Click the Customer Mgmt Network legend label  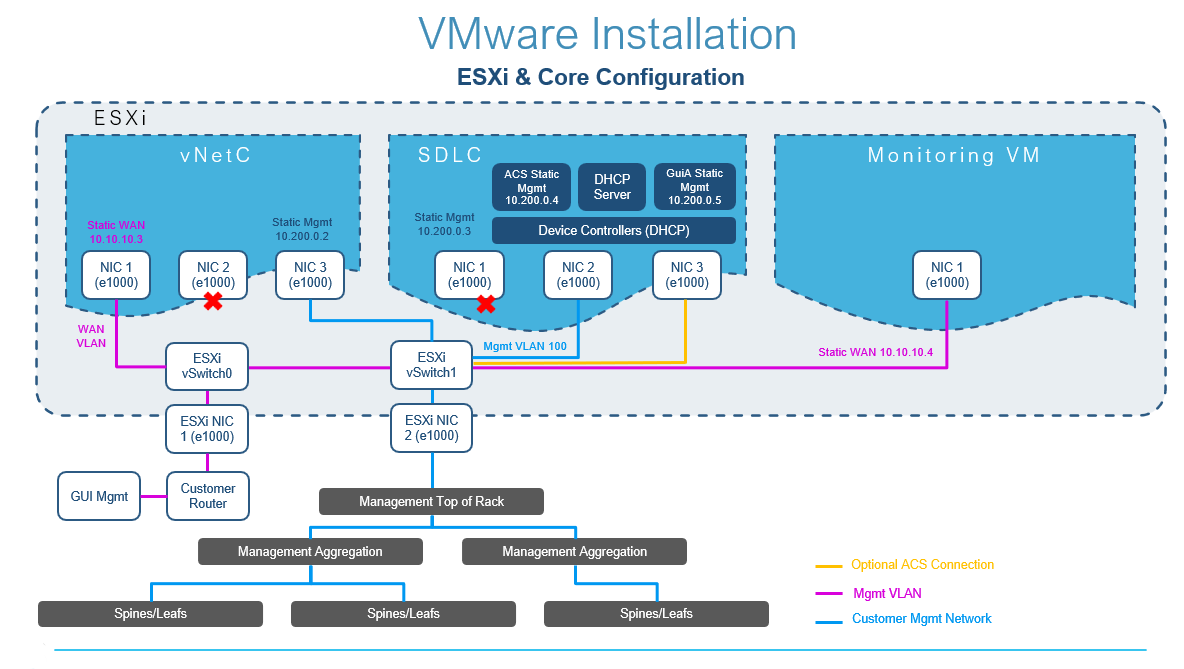[921, 619]
